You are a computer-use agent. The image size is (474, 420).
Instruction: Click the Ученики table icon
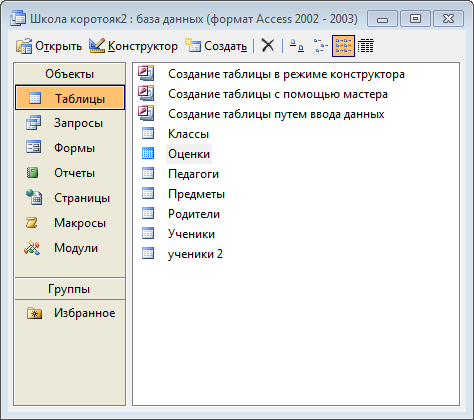click(x=148, y=233)
